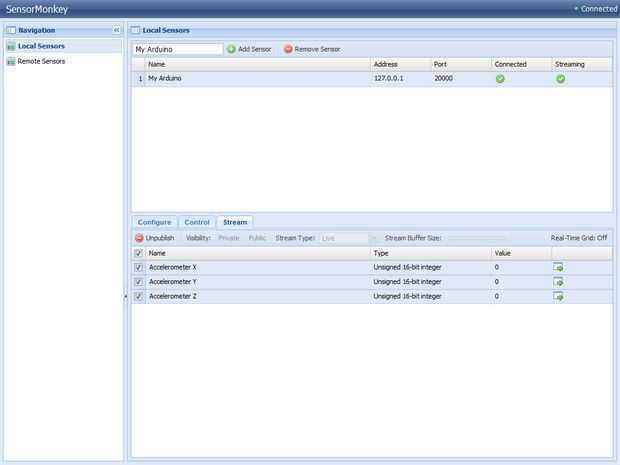The width and height of the screenshot is (620, 465).
Task: Sort by Value column in stream table
Action: click(x=521, y=253)
